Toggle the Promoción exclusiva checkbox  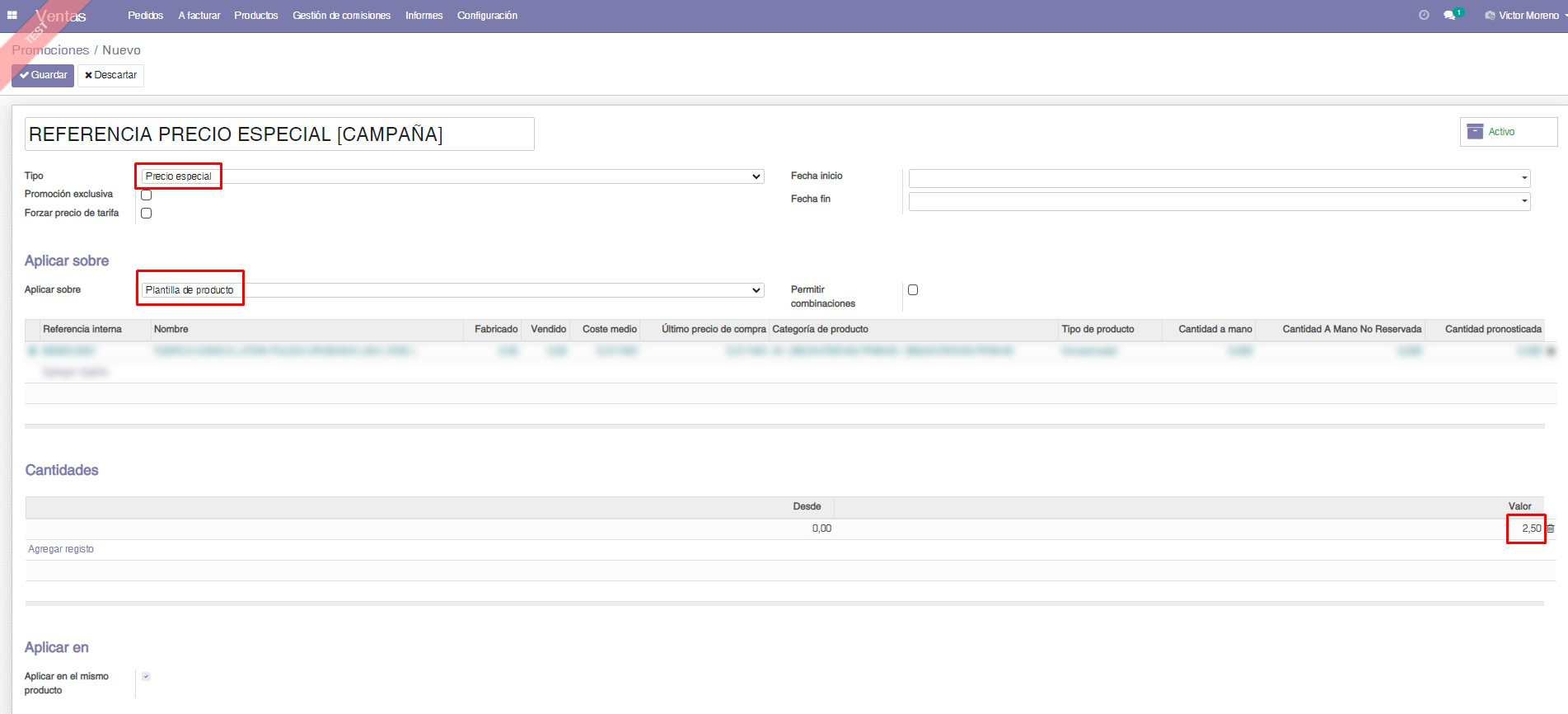click(x=146, y=195)
